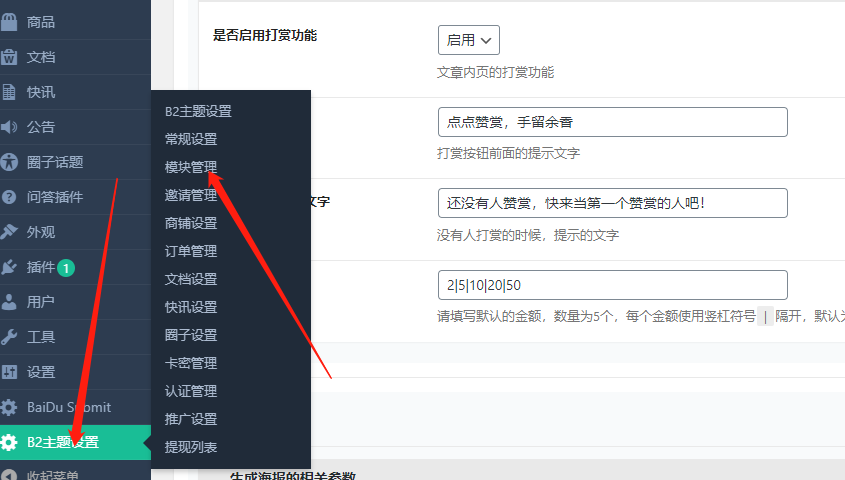Click the 还没有人赞赏 prompt text field
The height and width of the screenshot is (480, 845).
click(612, 203)
